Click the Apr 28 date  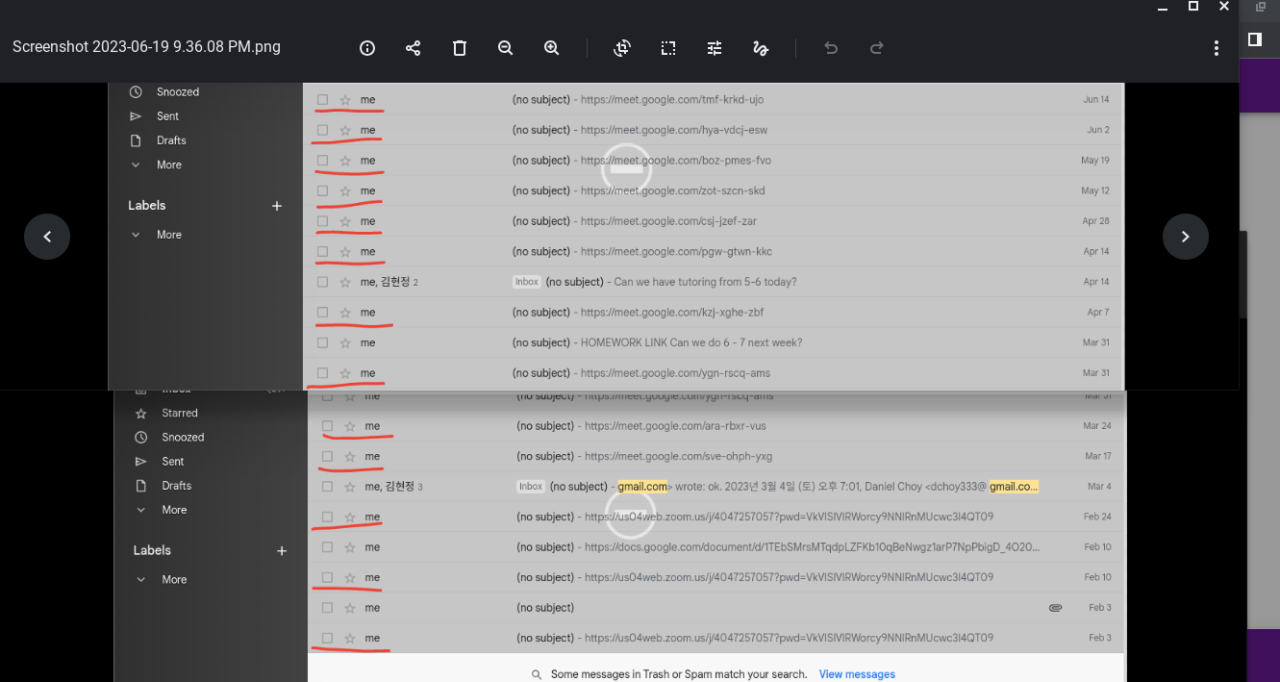pyautogui.click(x=1096, y=221)
